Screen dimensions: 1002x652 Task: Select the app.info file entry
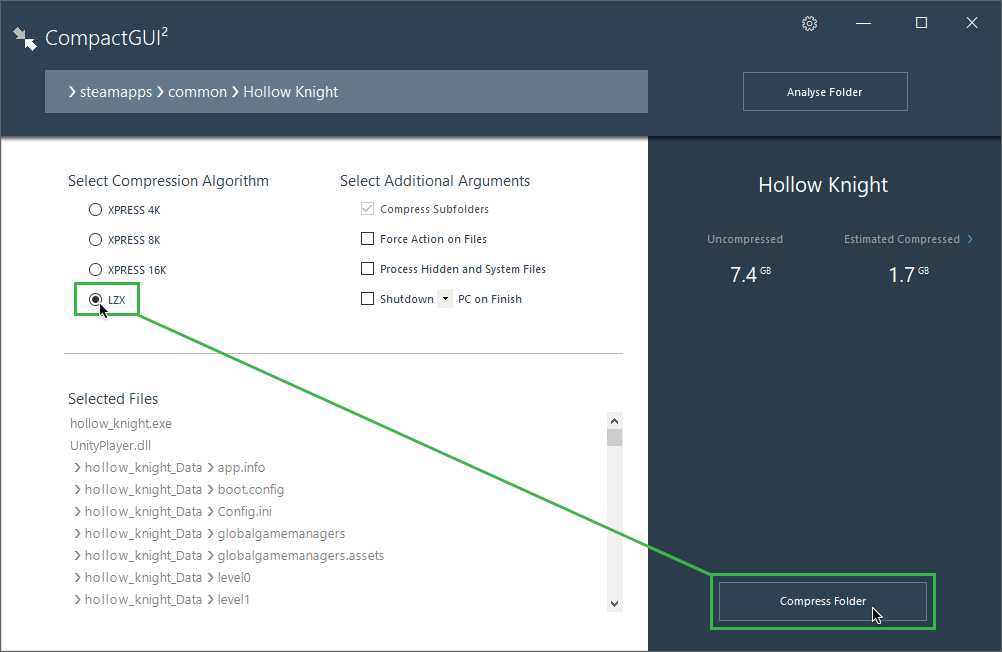169,467
